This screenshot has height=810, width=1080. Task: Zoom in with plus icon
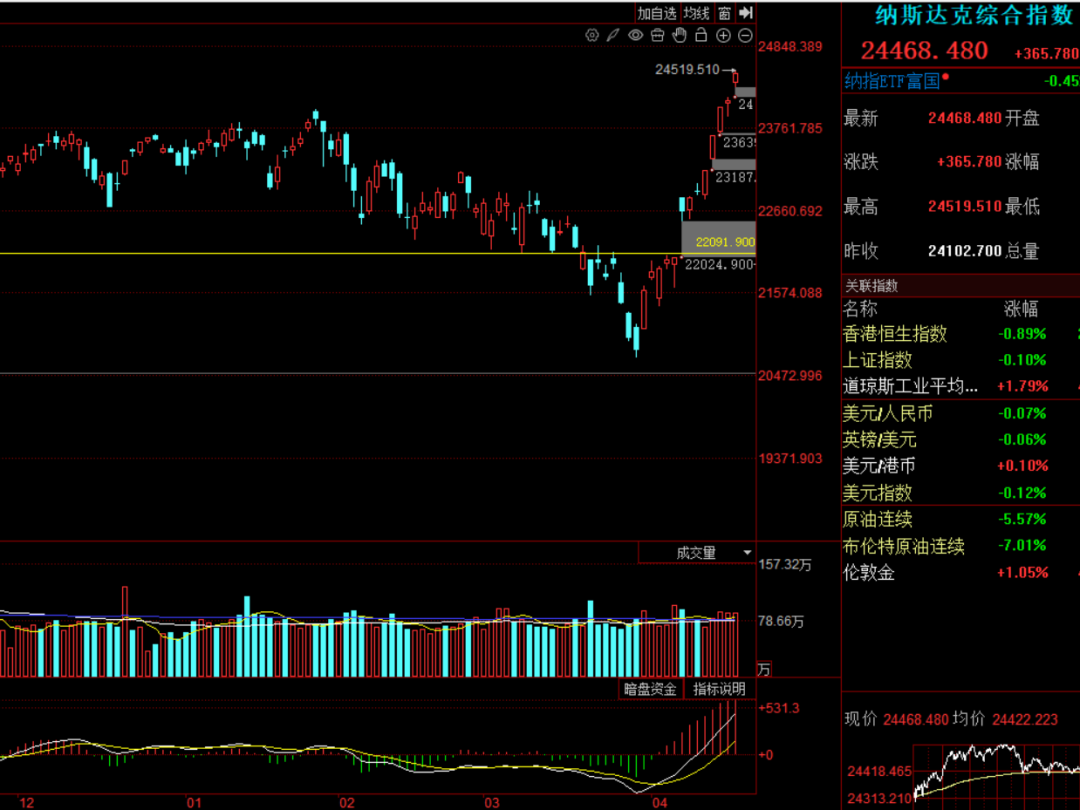(x=723, y=35)
